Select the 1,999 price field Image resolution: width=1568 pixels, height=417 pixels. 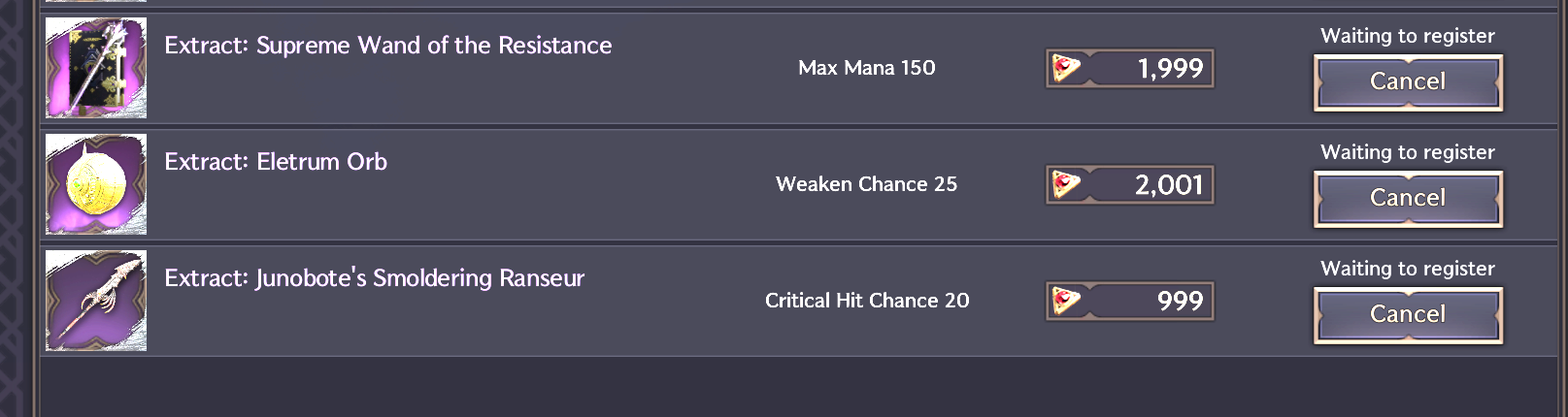point(1130,69)
